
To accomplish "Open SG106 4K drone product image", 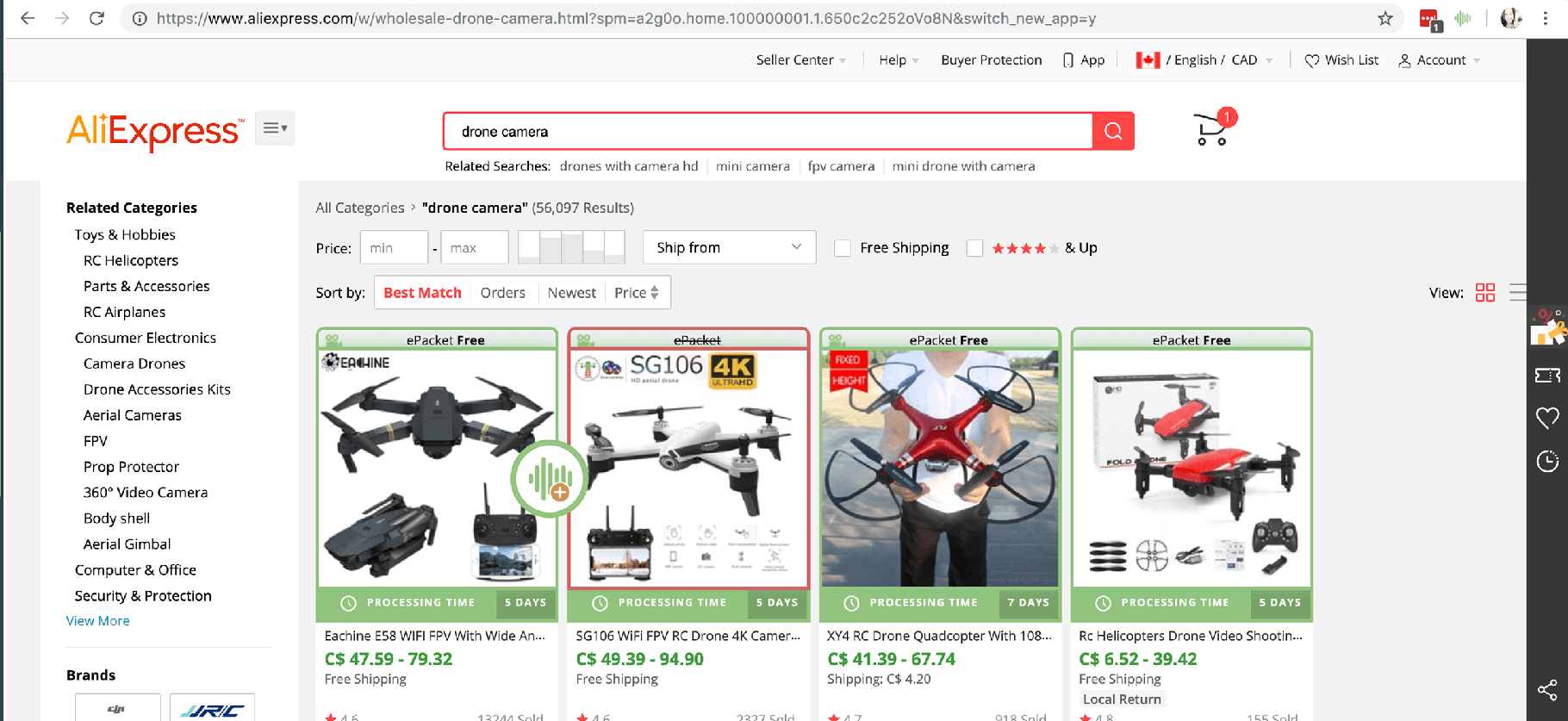I will coord(688,468).
